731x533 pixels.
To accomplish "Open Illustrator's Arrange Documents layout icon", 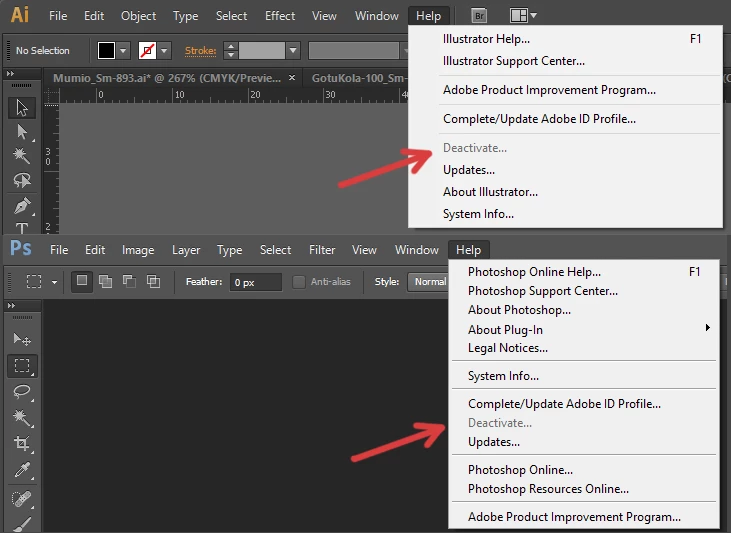I will click(x=518, y=16).
